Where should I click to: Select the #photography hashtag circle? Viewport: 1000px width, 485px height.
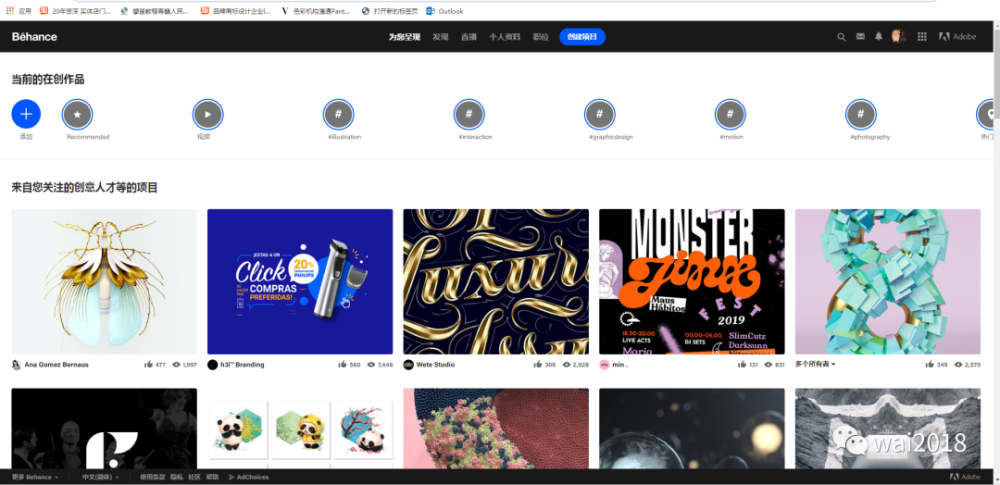pos(861,114)
